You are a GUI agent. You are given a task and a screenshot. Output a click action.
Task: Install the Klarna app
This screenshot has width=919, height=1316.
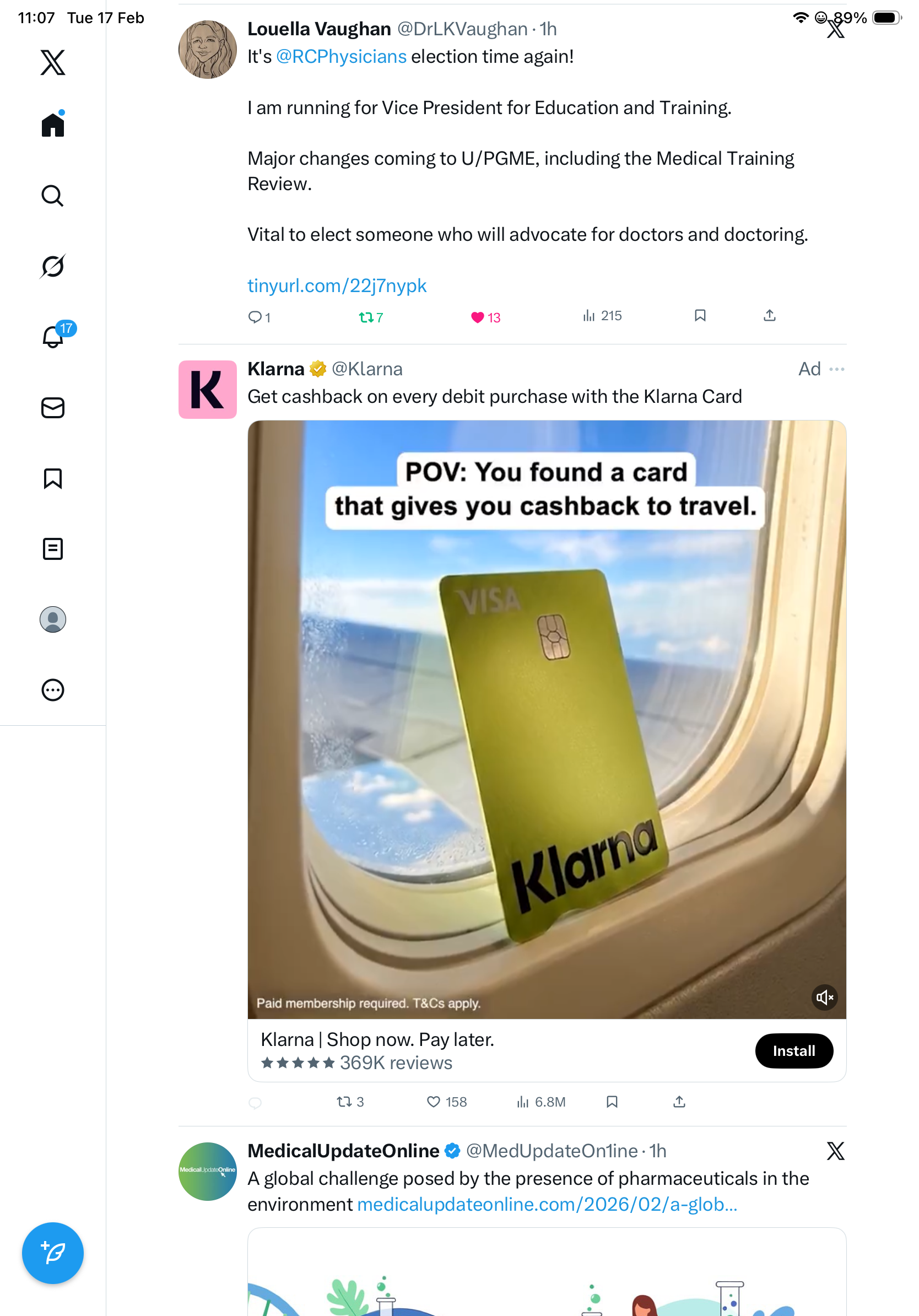pyautogui.click(x=793, y=1050)
